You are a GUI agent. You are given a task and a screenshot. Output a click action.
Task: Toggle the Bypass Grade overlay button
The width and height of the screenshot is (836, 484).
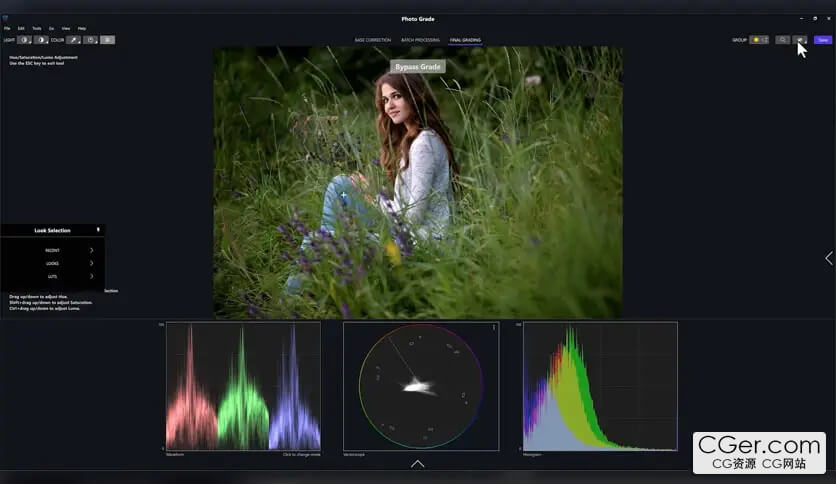click(x=417, y=66)
